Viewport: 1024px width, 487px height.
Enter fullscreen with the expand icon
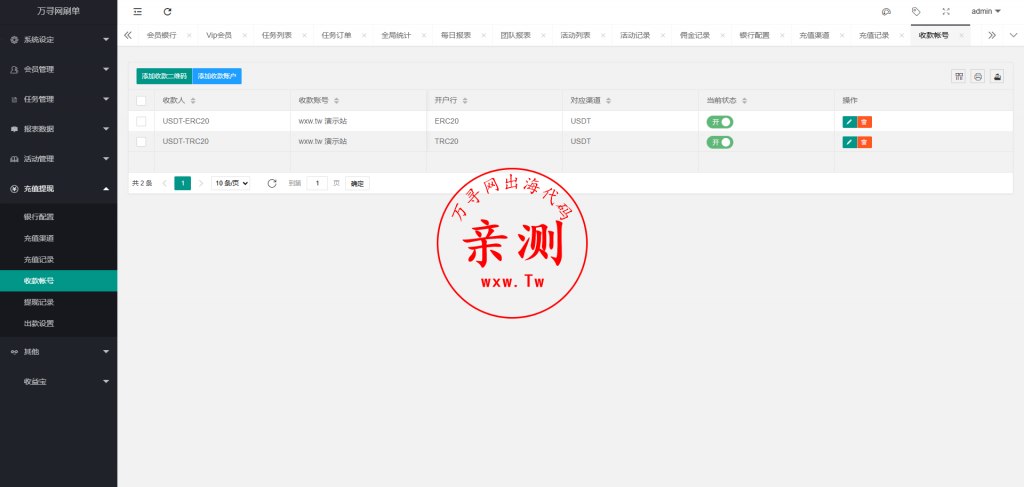(x=946, y=11)
